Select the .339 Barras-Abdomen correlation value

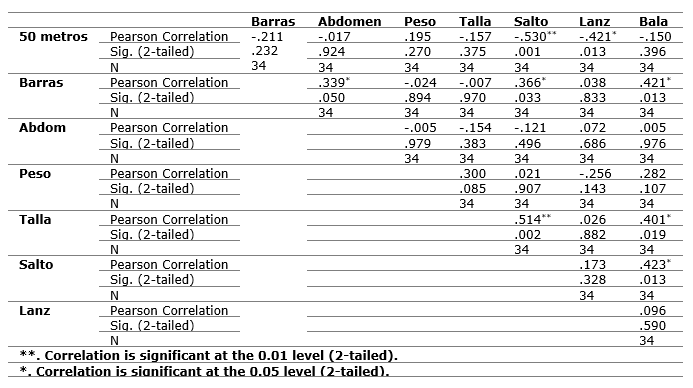(x=334, y=82)
